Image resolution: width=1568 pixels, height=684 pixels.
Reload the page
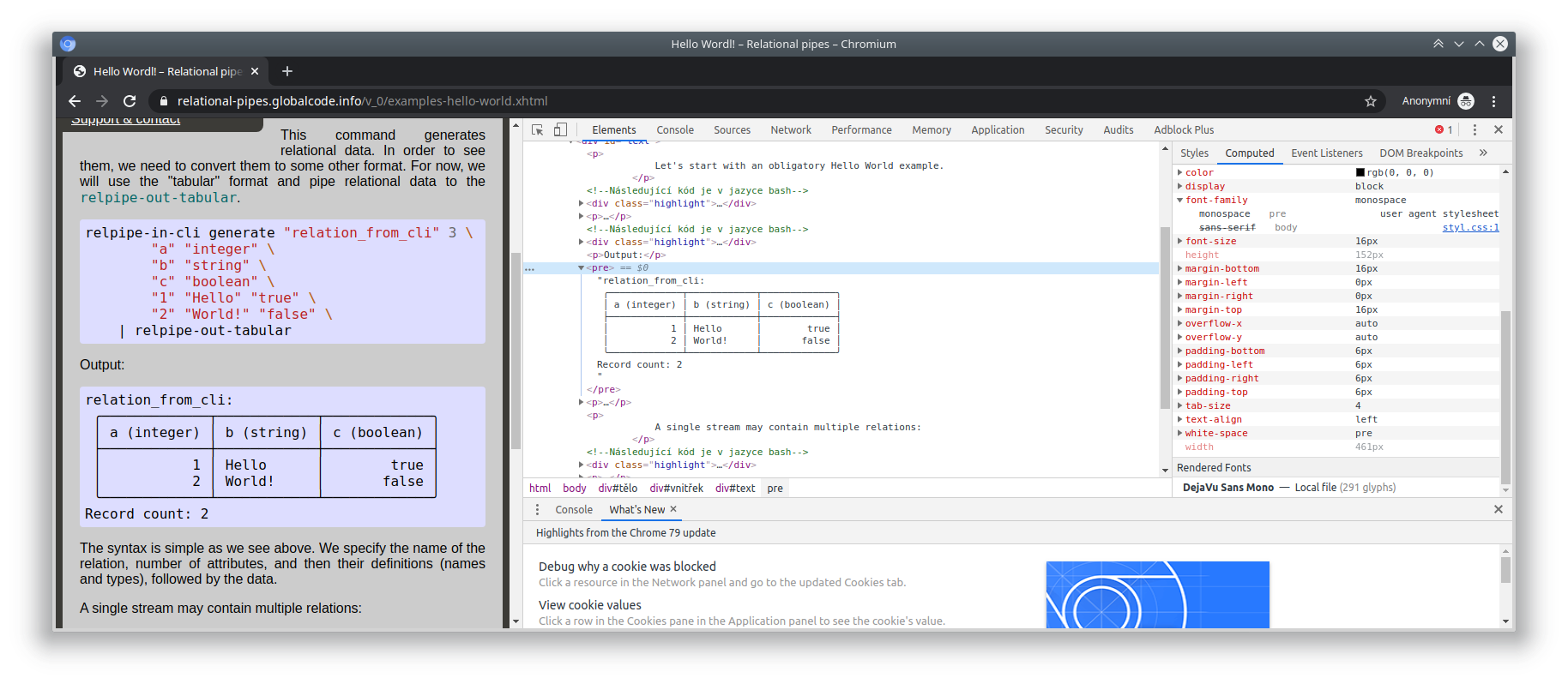click(130, 101)
